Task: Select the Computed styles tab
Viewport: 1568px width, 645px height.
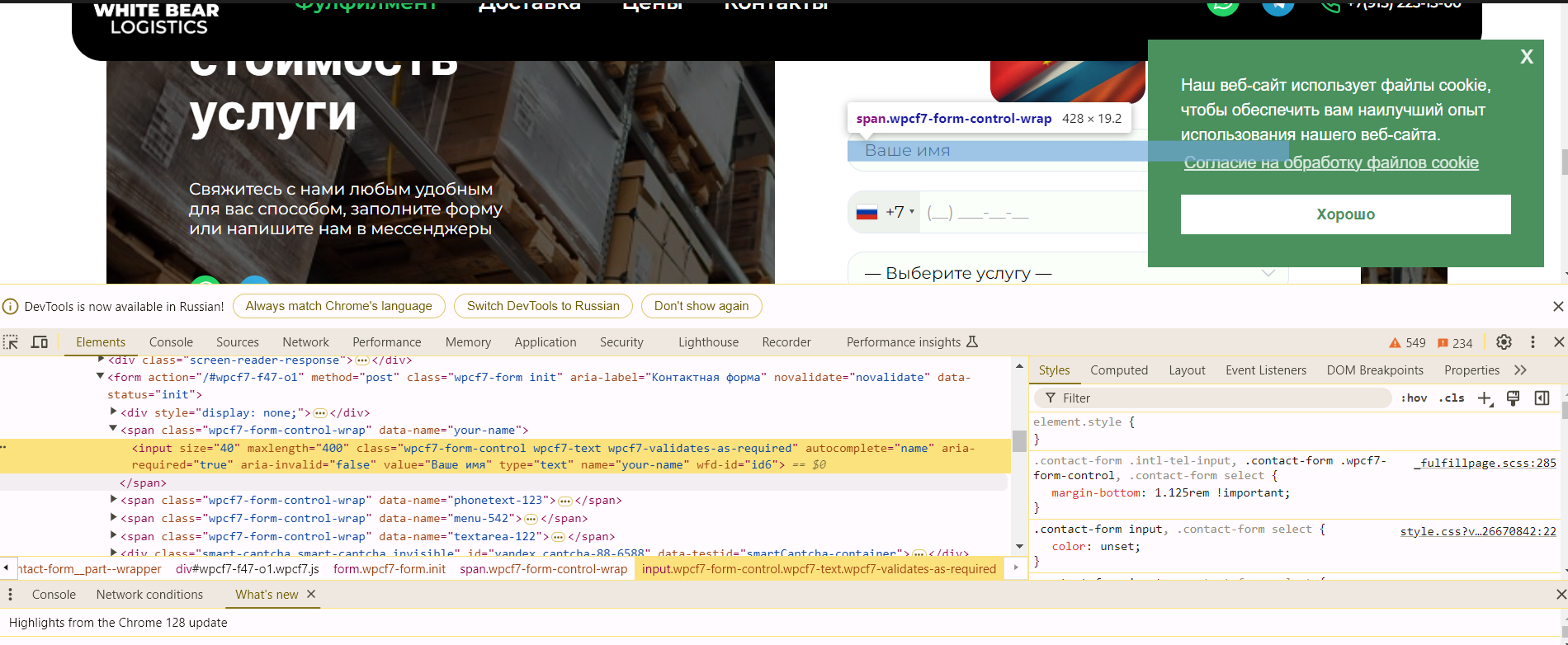Action: pyautogui.click(x=1119, y=370)
